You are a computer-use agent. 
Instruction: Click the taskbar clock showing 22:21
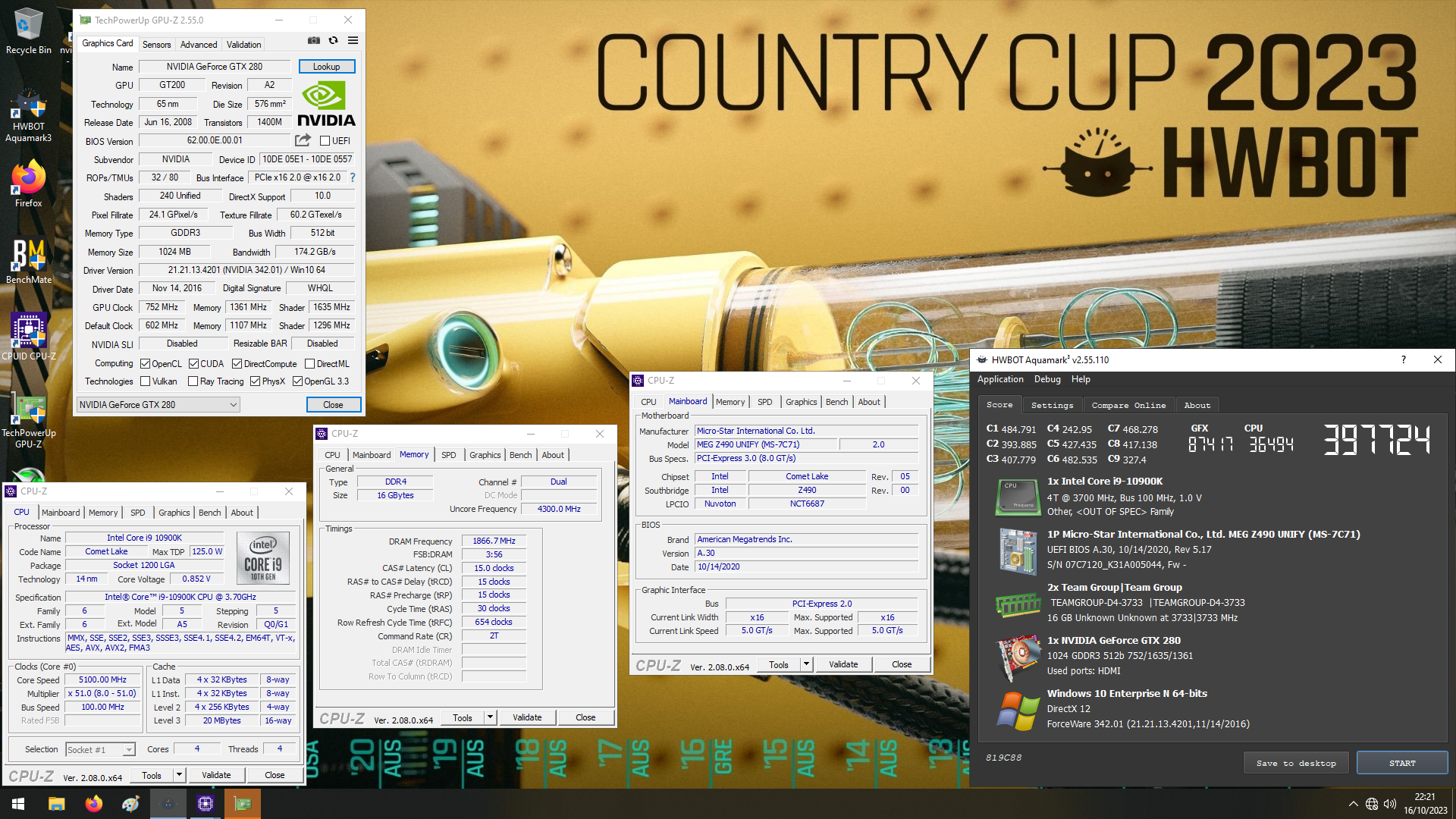[x=1425, y=804]
